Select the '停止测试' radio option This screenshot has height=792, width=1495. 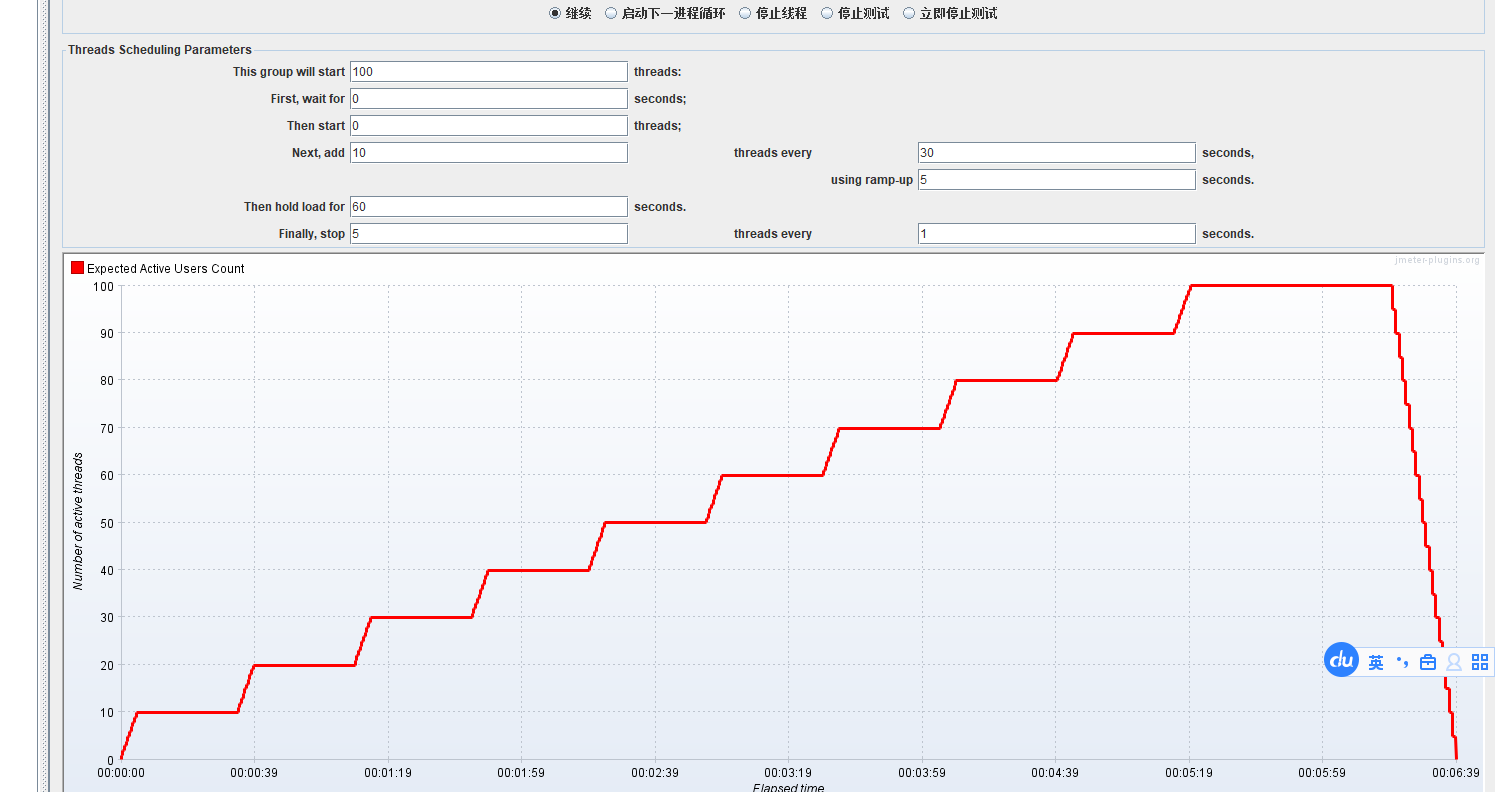pyautogui.click(x=827, y=13)
